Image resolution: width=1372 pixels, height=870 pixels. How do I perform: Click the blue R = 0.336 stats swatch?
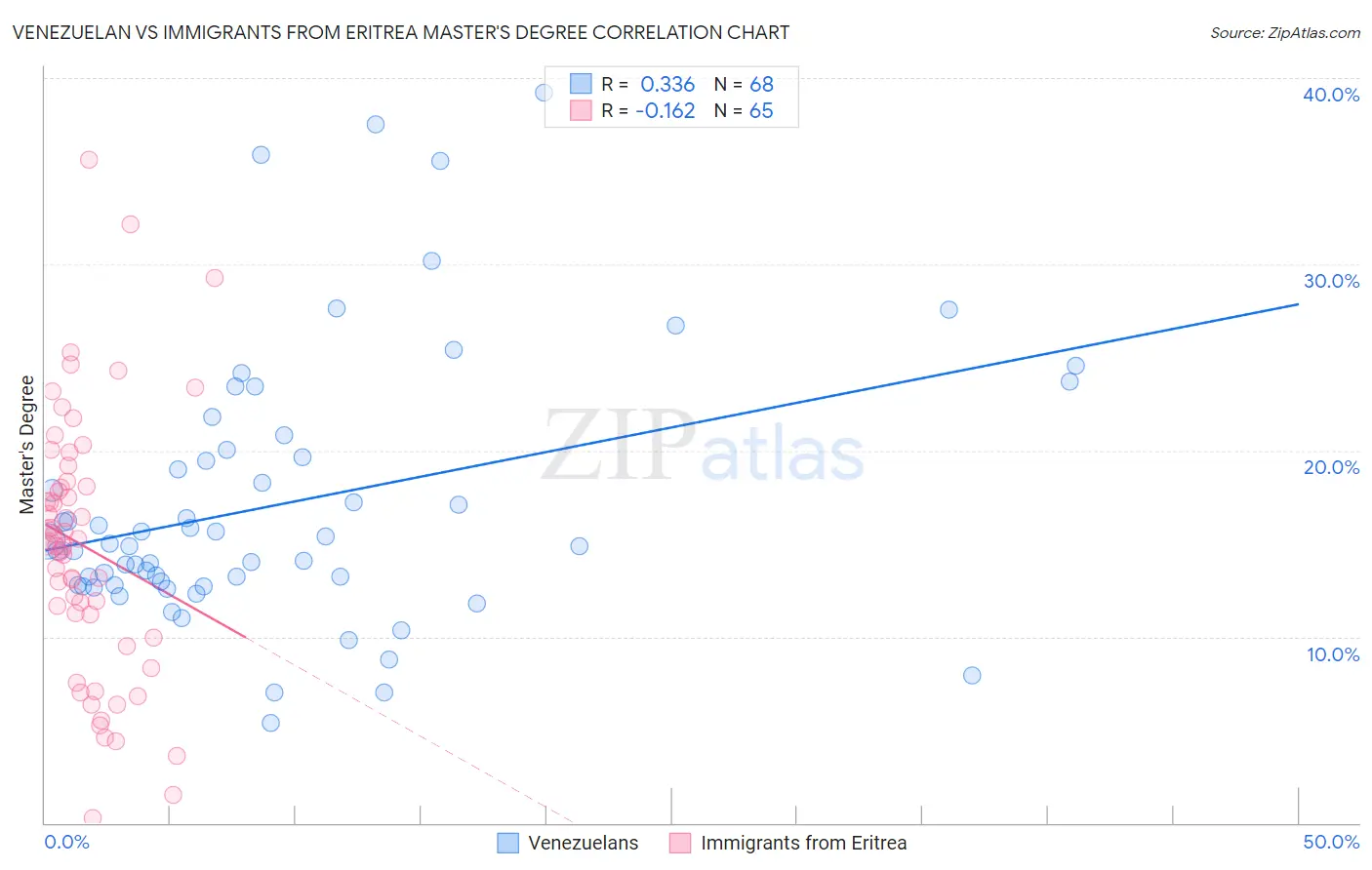(x=581, y=84)
